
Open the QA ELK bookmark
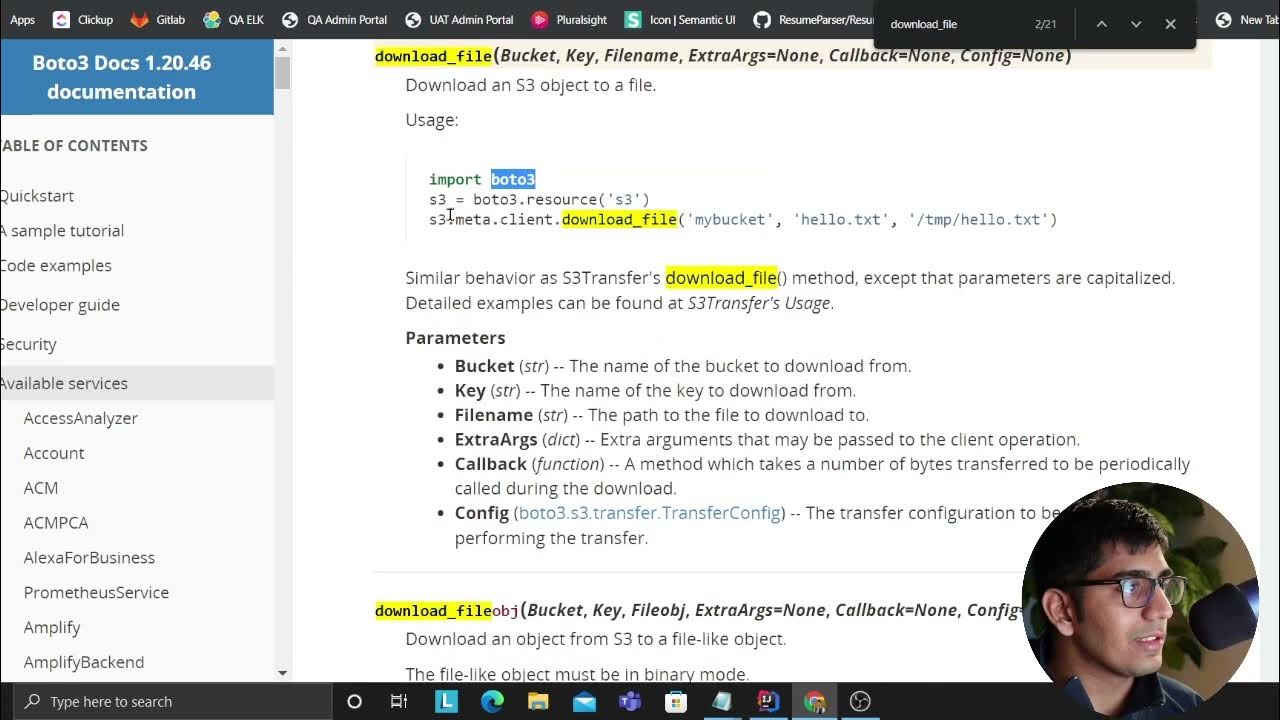(234, 19)
